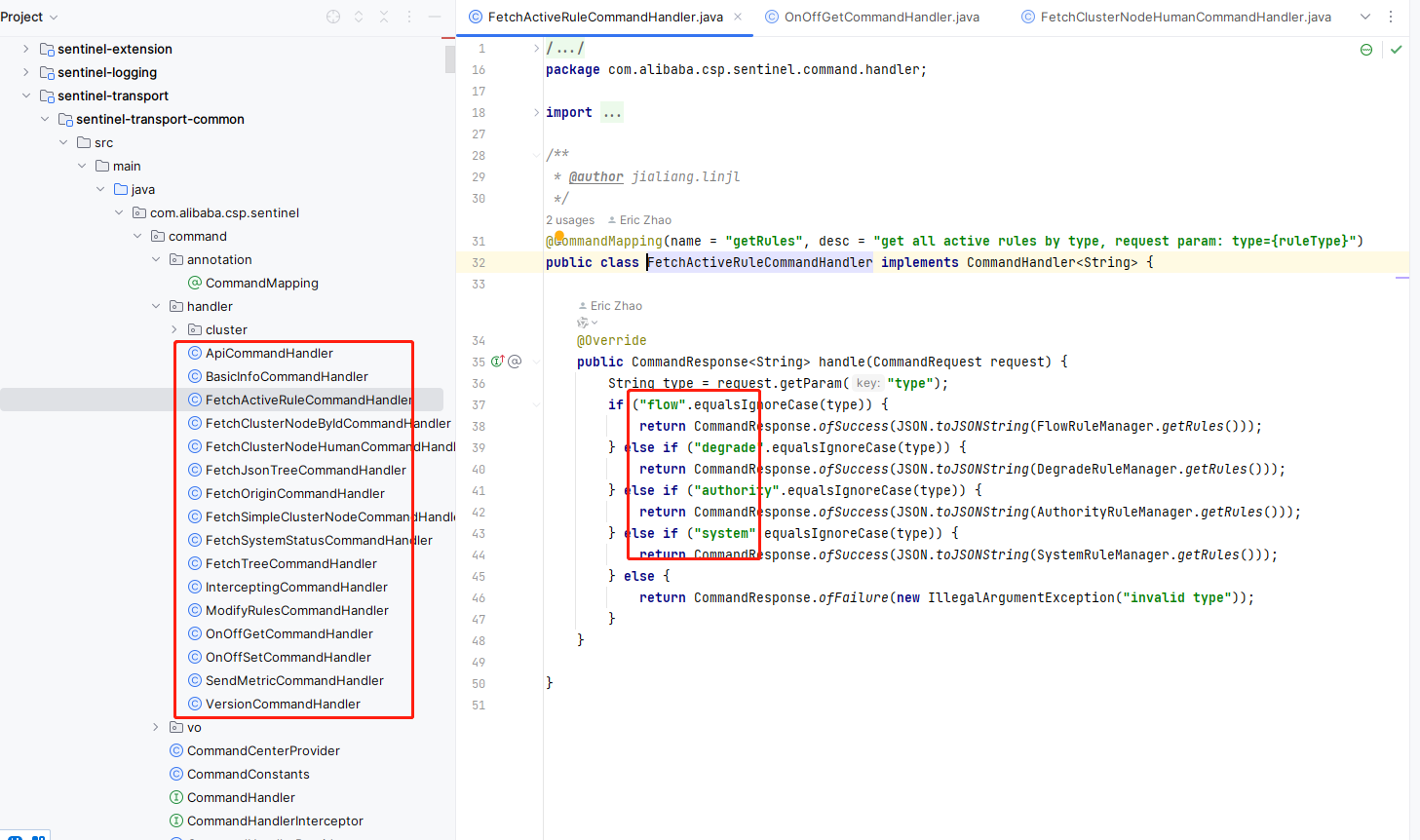Image resolution: width=1420 pixels, height=840 pixels.
Task: Click Eric Zhao author hint above line 31
Action: pos(639,220)
